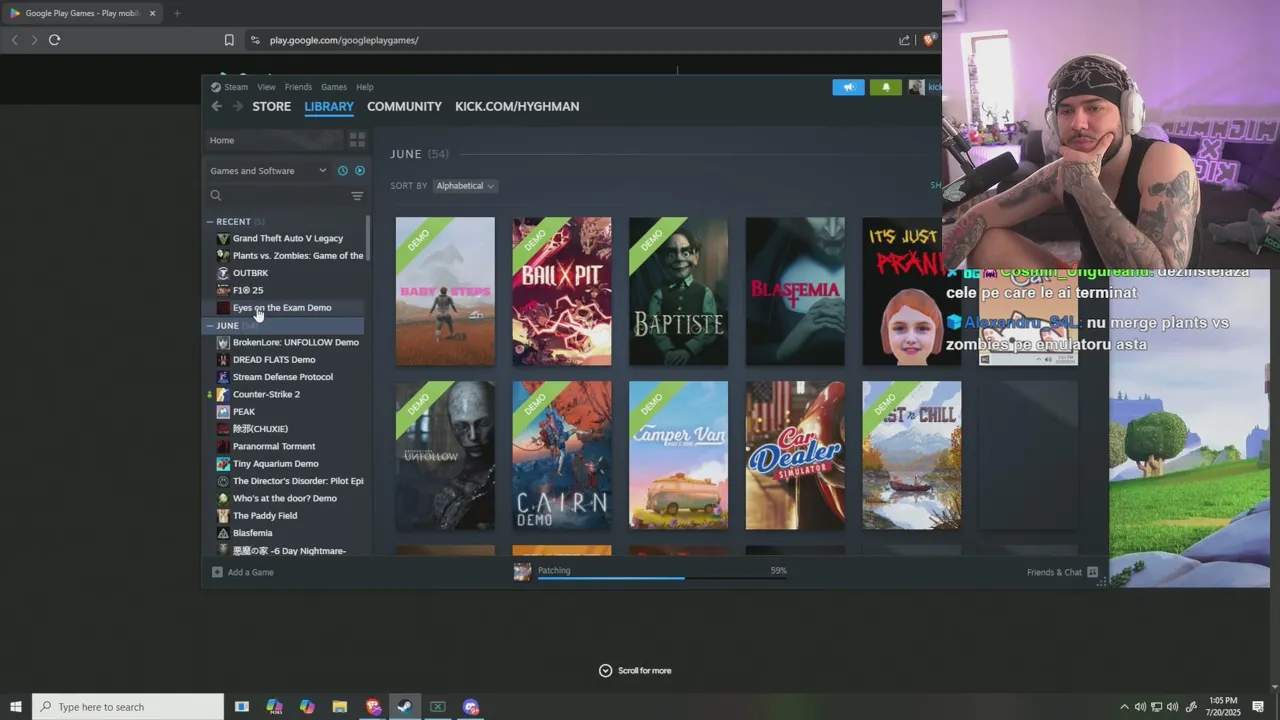The width and height of the screenshot is (1280, 720).
Task: Click the Steam icon in taskbar
Action: coord(404,707)
